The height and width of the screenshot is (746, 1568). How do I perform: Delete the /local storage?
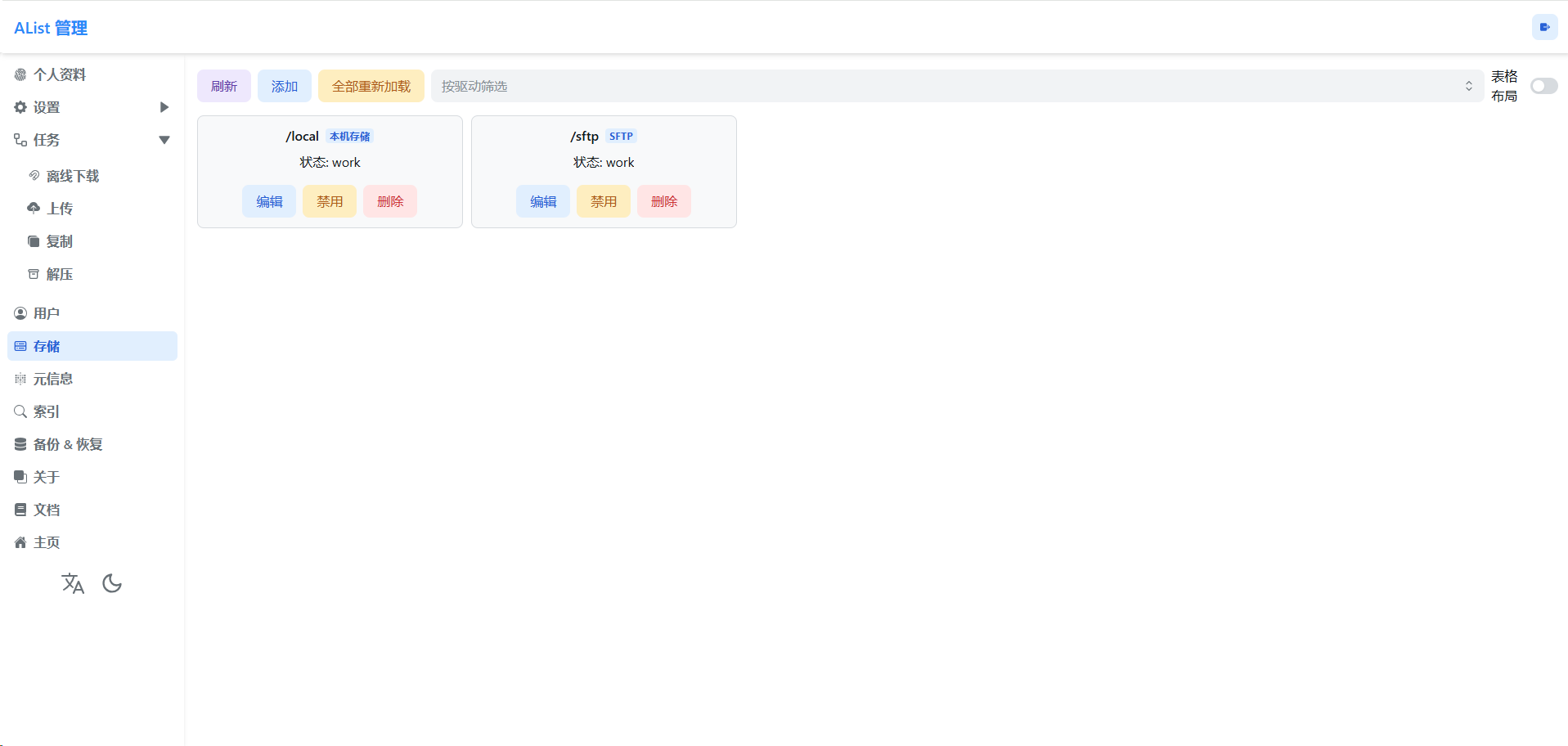click(390, 201)
